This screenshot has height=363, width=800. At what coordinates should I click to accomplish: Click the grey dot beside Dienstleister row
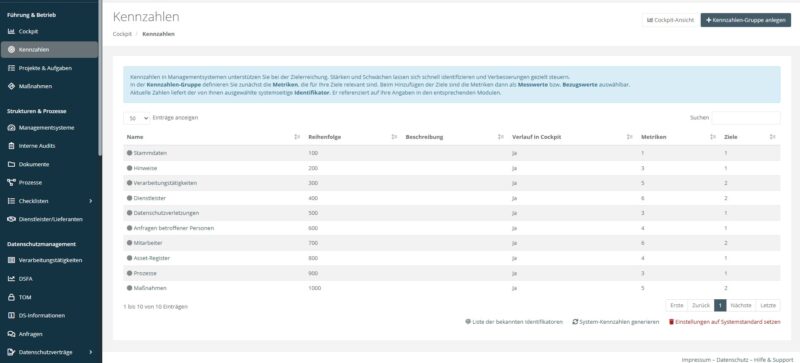(130, 198)
